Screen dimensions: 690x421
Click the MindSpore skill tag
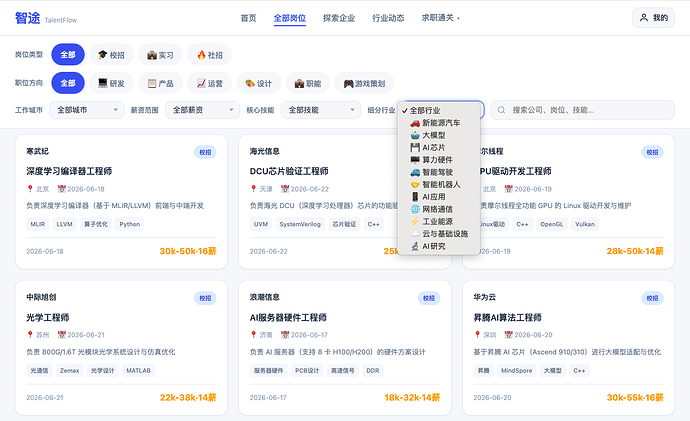pyautogui.click(x=517, y=370)
